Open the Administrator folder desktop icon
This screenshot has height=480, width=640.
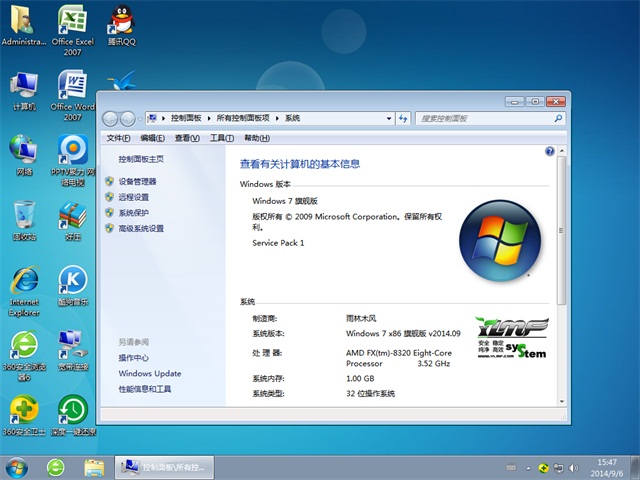click(x=23, y=25)
